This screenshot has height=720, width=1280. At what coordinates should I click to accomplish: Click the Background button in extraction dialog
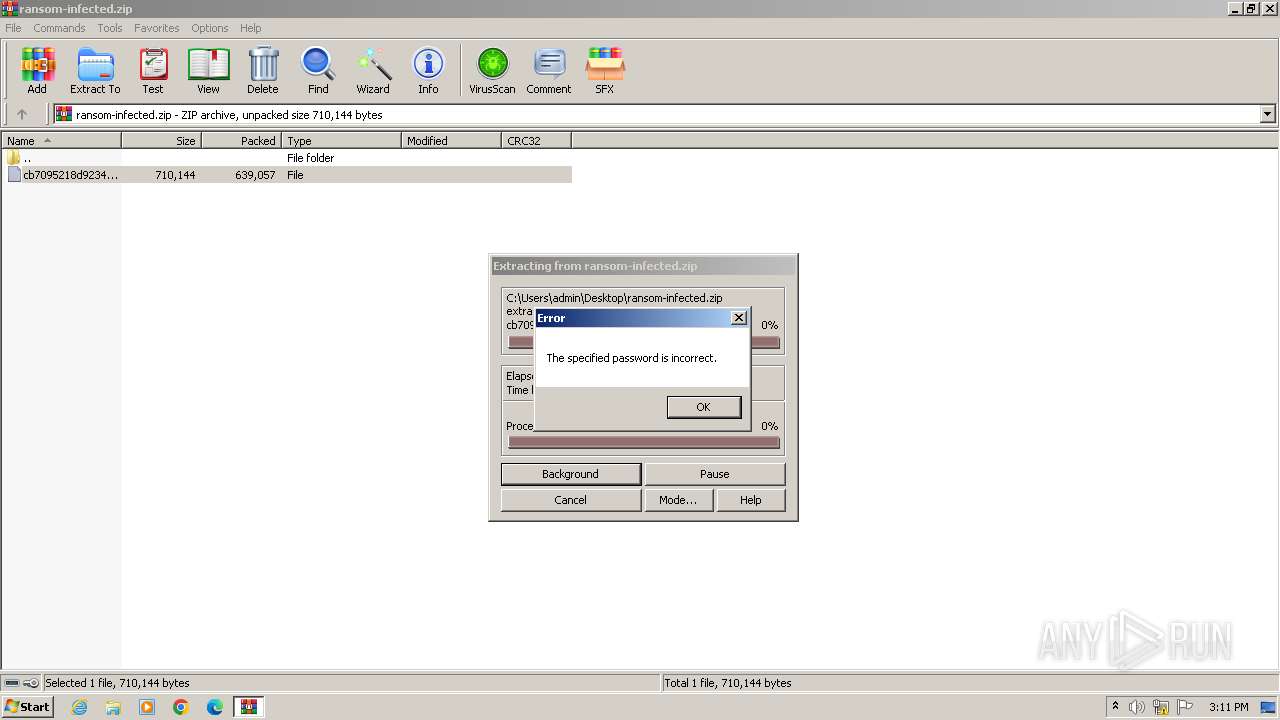pos(571,474)
